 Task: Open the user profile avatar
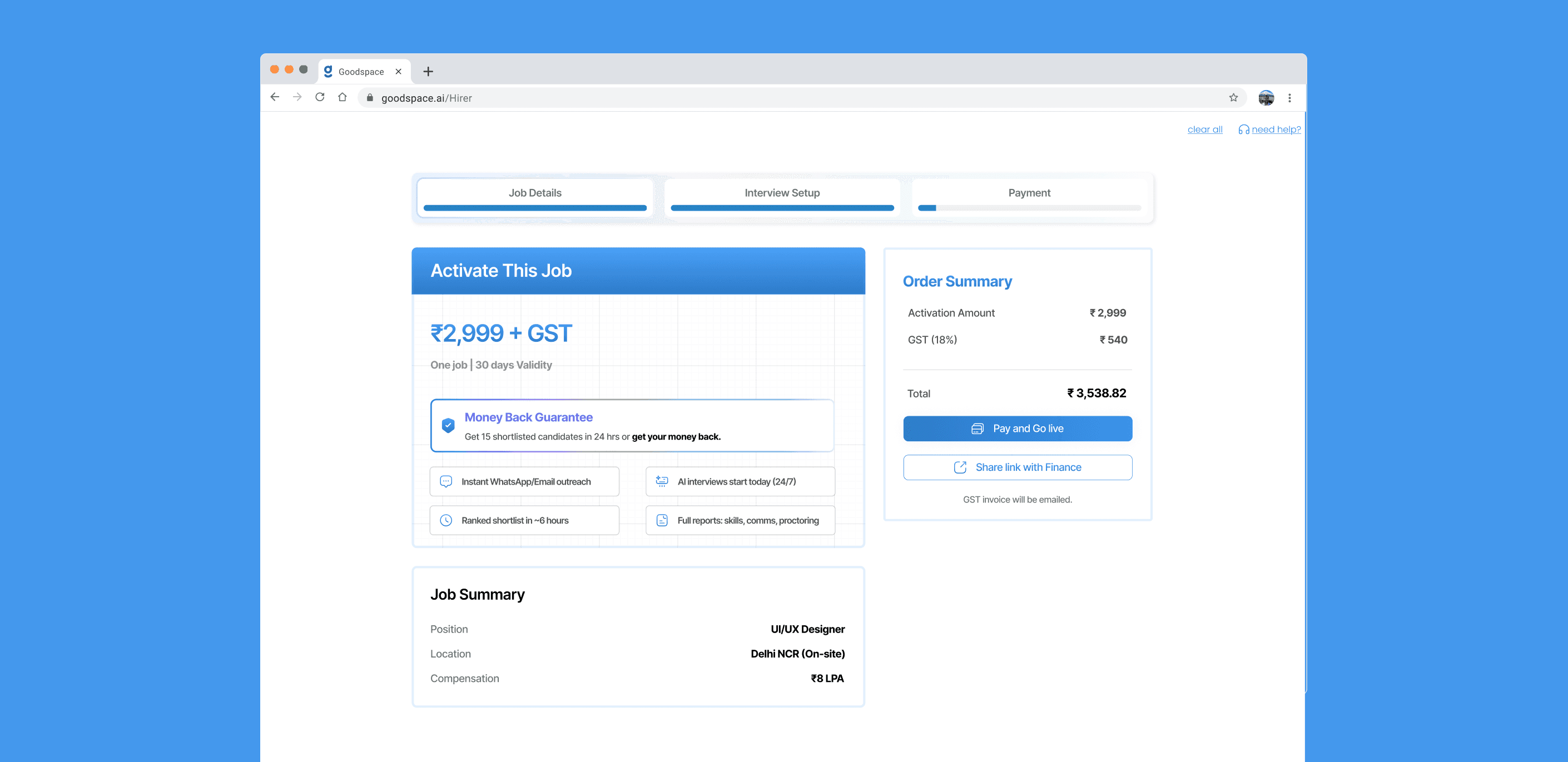[x=1266, y=97]
